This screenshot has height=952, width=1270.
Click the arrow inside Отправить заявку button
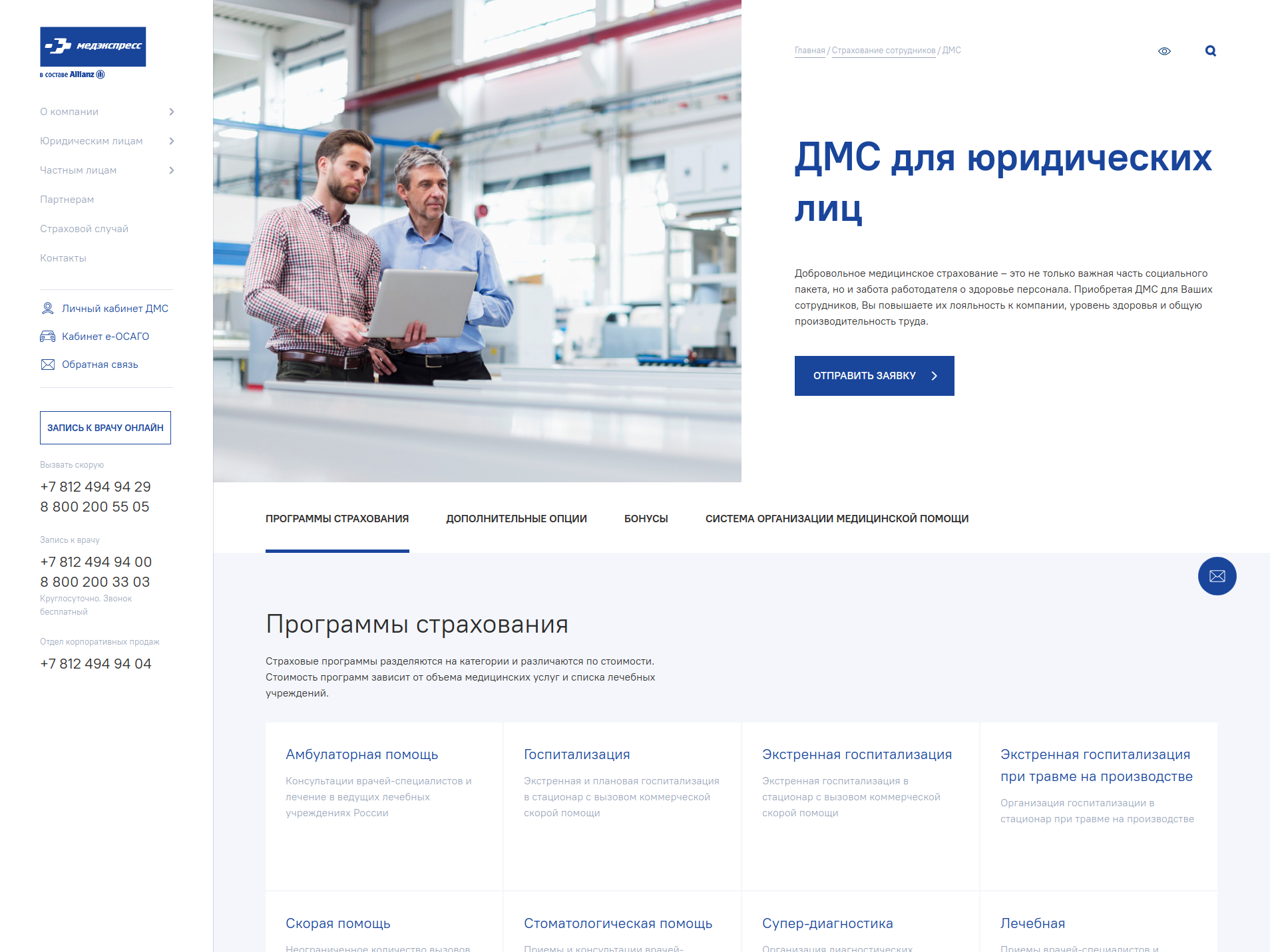935,376
